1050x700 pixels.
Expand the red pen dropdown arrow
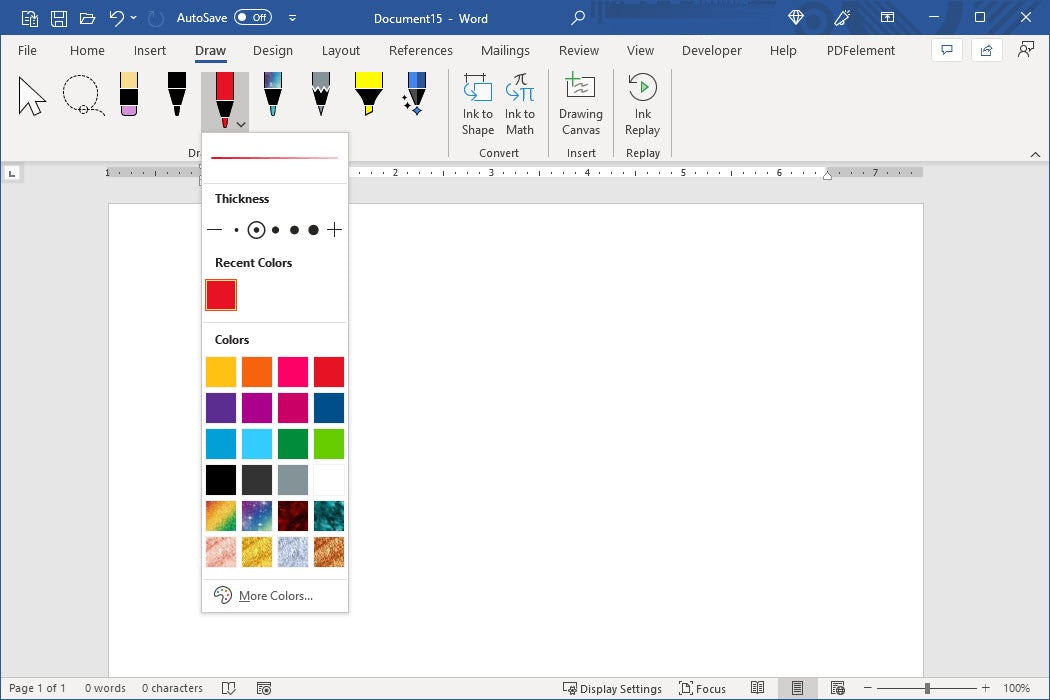pos(241,124)
